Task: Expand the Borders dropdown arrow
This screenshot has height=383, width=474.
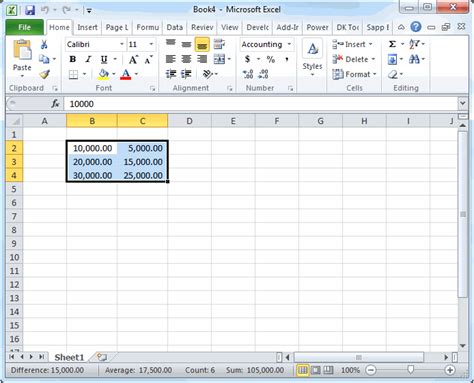Action: (x=84, y=74)
